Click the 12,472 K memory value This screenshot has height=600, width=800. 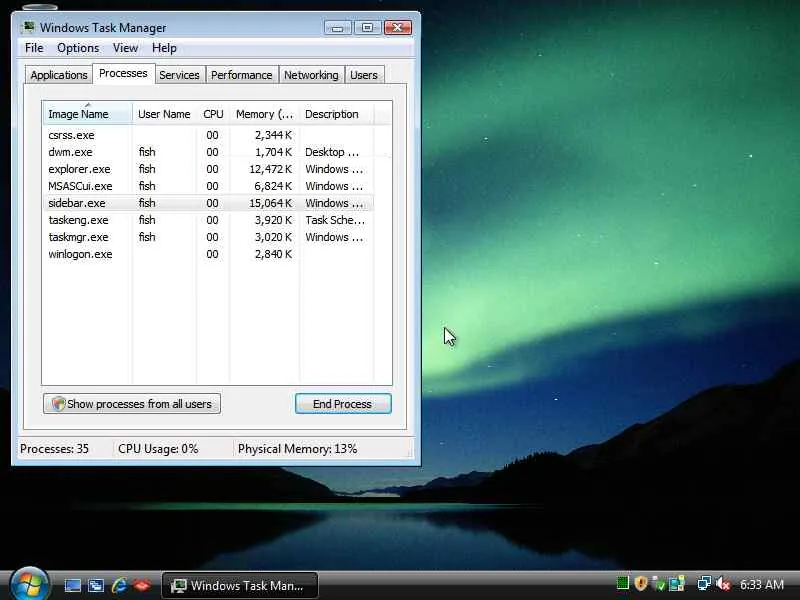pyautogui.click(x=270, y=169)
